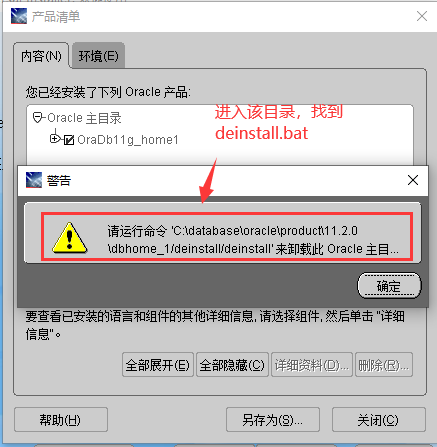The width and height of the screenshot is (437, 447).
Task: Switch to the 环境(E) tab
Action: (98, 56)
